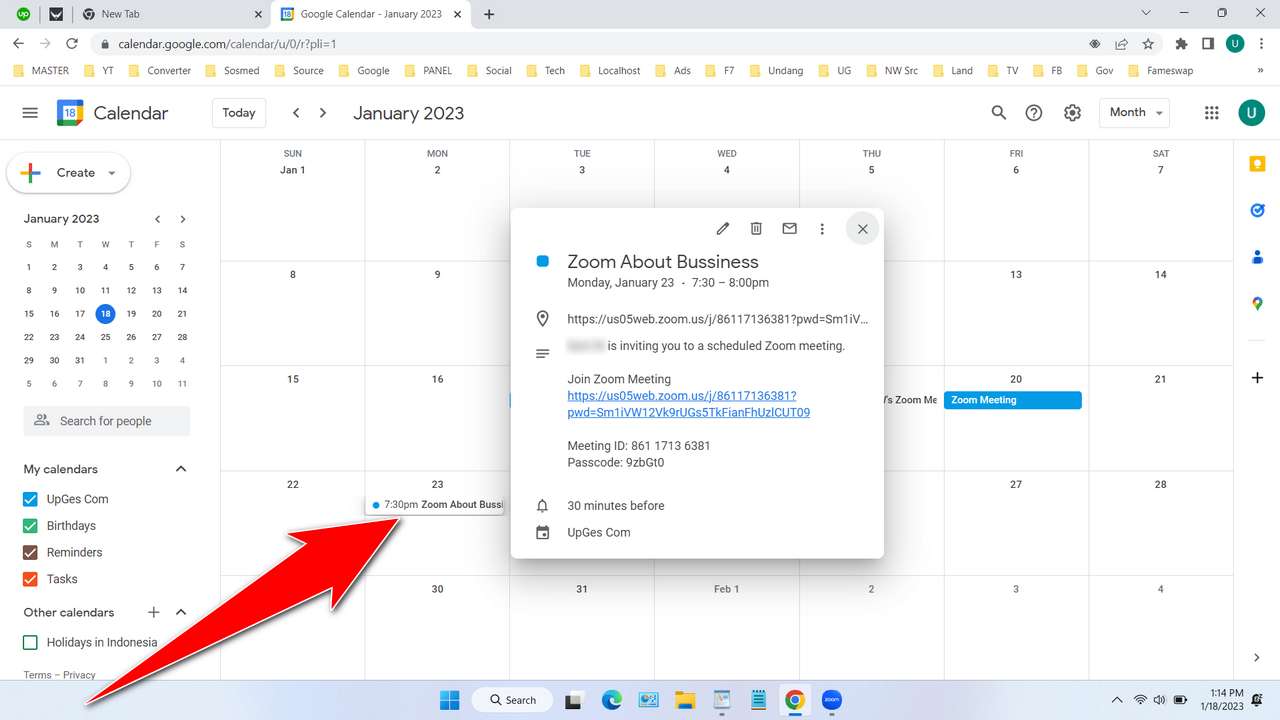Open Google Maps side panel icon
The height and width of the screenshot is (720, 1280).
(x=1257, y=304)
